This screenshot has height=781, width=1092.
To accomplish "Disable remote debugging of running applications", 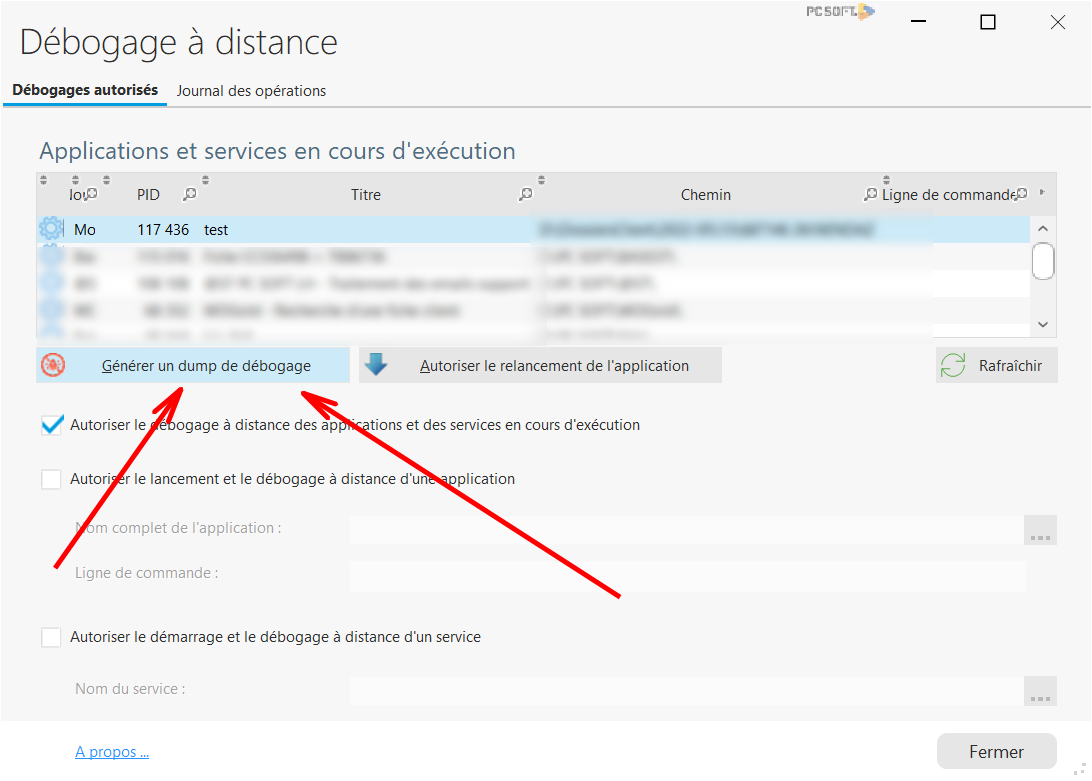I will click(x=51, y=425).
